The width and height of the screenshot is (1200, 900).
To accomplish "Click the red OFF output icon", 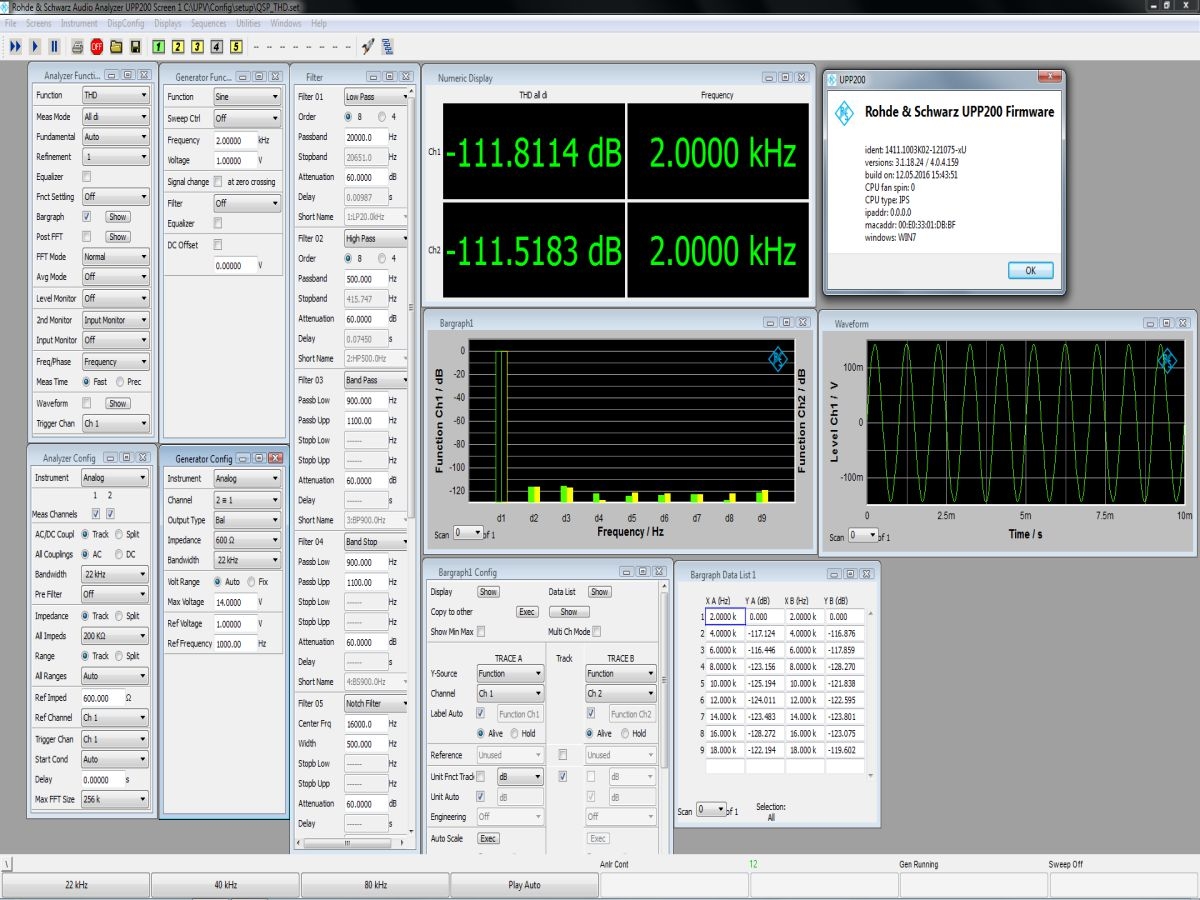I will (97, 46).
